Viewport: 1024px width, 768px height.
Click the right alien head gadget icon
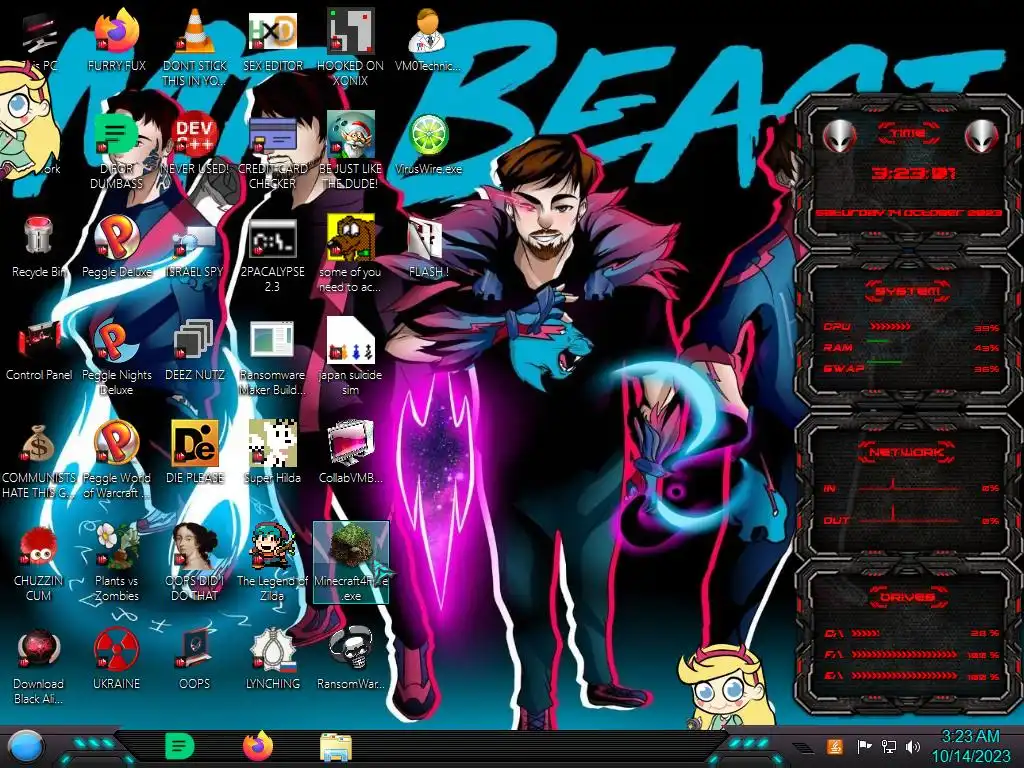(982, 136)
